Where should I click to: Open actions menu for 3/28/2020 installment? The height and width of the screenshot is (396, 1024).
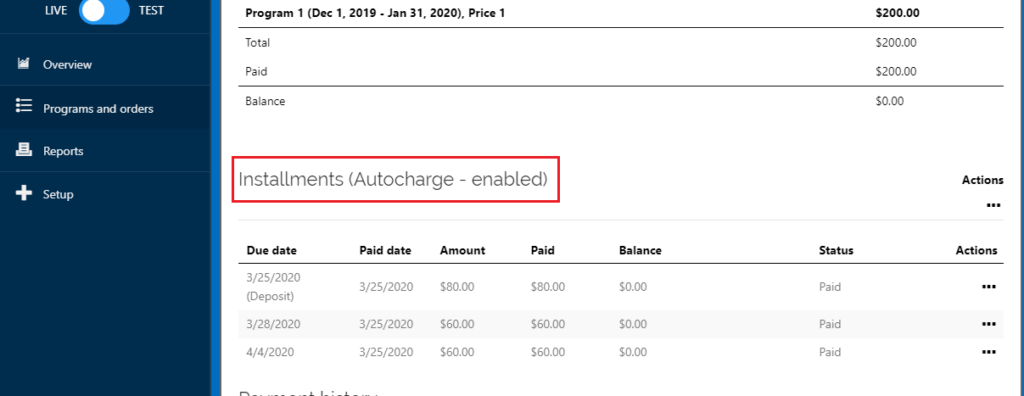[989, 324]
